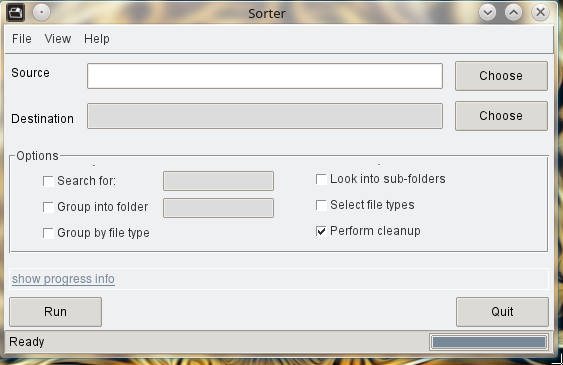This screenshot has width=563, height=365.
Task: Maximize the Sorter window
Action: tap(514, 13)
